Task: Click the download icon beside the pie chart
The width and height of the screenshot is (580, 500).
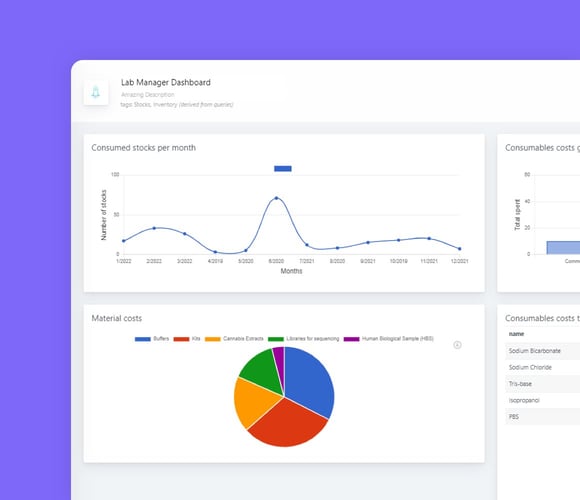Action: pyautogui.click(x=457, y=345)
